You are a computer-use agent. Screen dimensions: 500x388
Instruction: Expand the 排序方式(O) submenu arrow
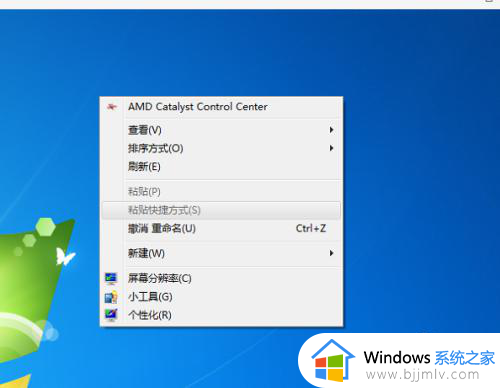point(331,148)
